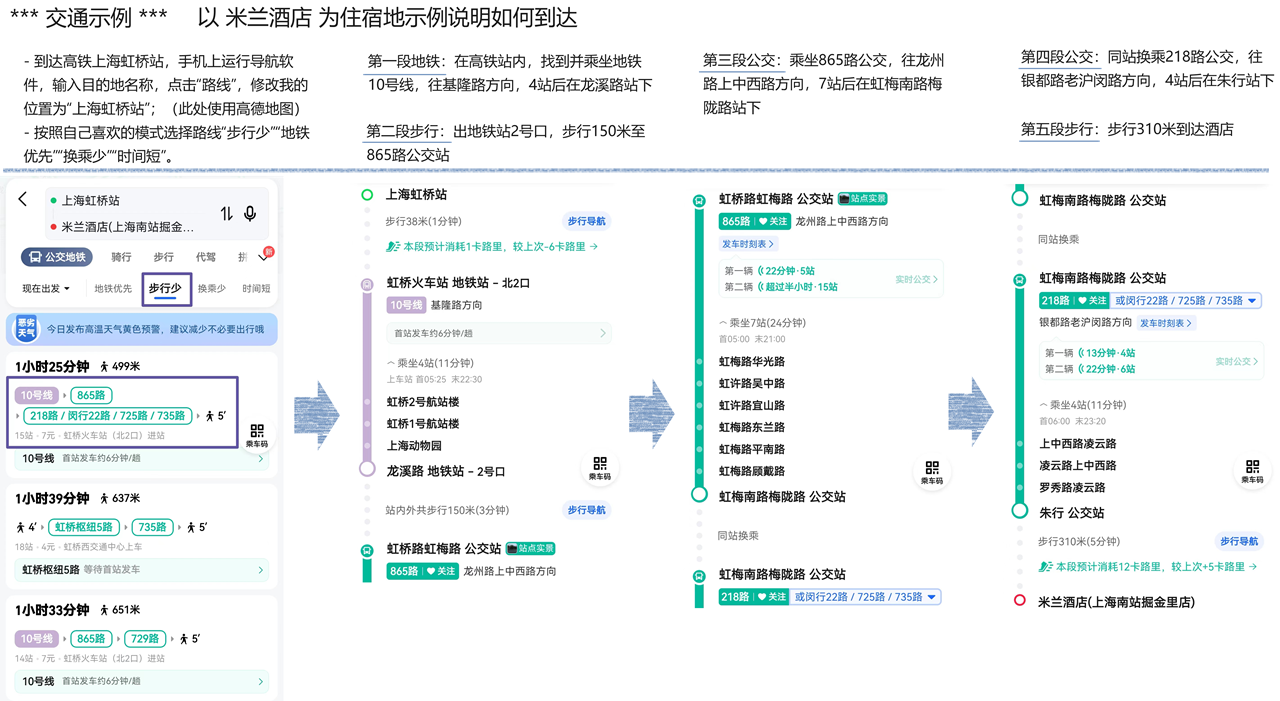The height and width of the screenshot is (701, 1280).
Task: Click the 罗秀路凌云路 stop
Action: [1072, 487]
